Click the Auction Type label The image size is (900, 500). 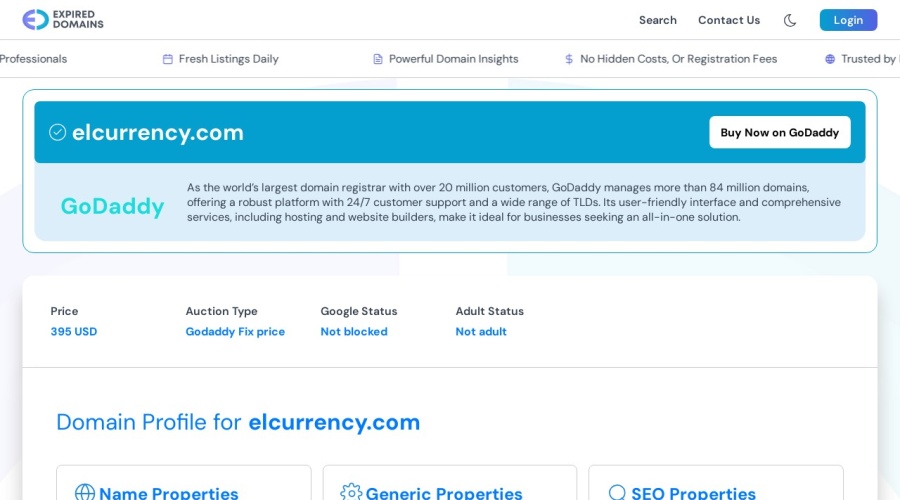pyautogui.click(x=222, y=311)
